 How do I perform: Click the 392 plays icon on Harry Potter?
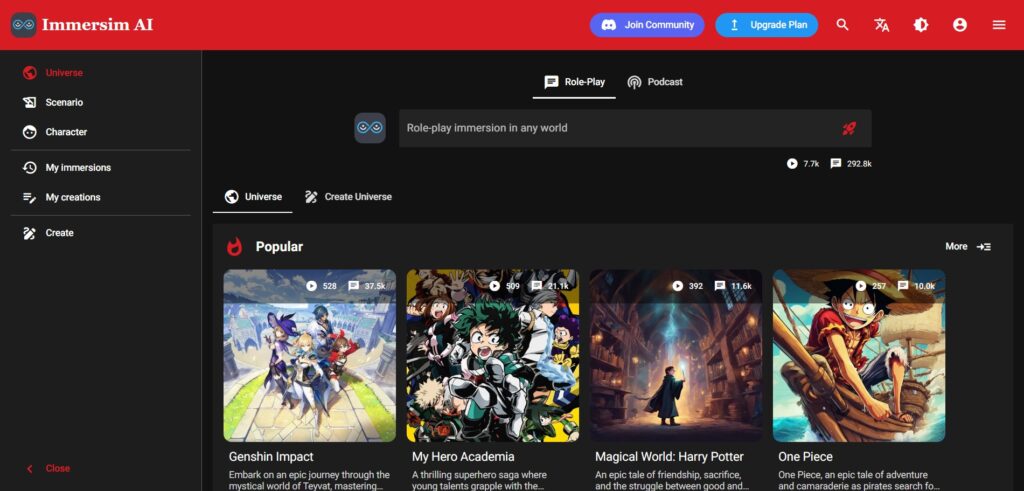coord(678,286)
